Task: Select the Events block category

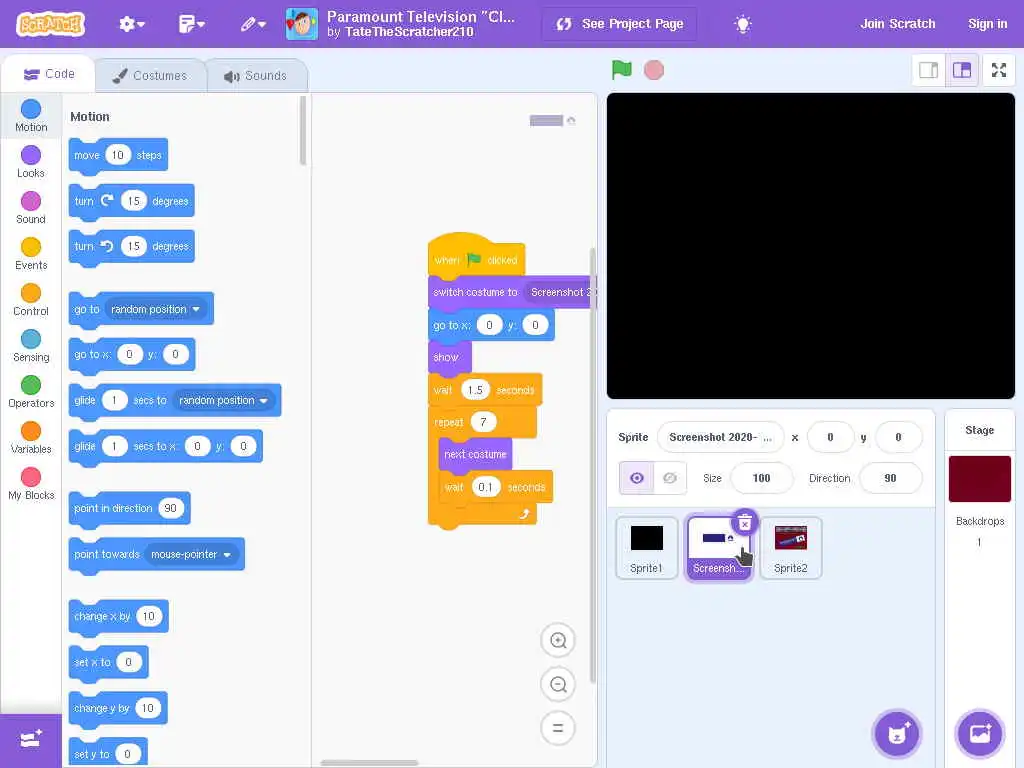Action: pos(31,253)
